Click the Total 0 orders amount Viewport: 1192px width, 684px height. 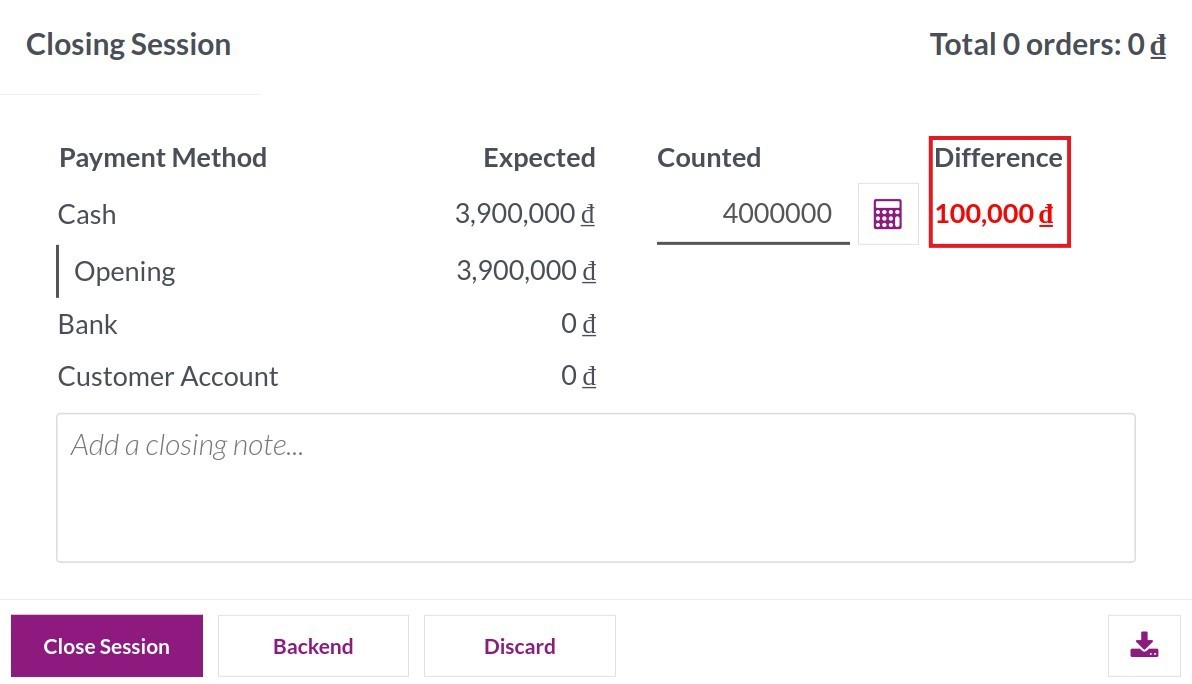click(x=1047, y=44)
